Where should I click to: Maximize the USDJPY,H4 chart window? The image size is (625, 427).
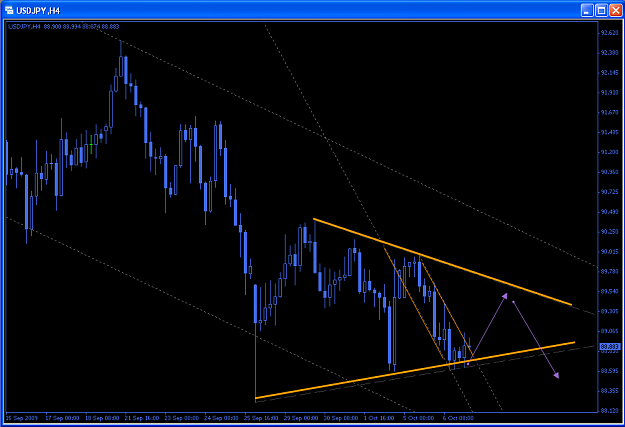[x=601, y=10]
